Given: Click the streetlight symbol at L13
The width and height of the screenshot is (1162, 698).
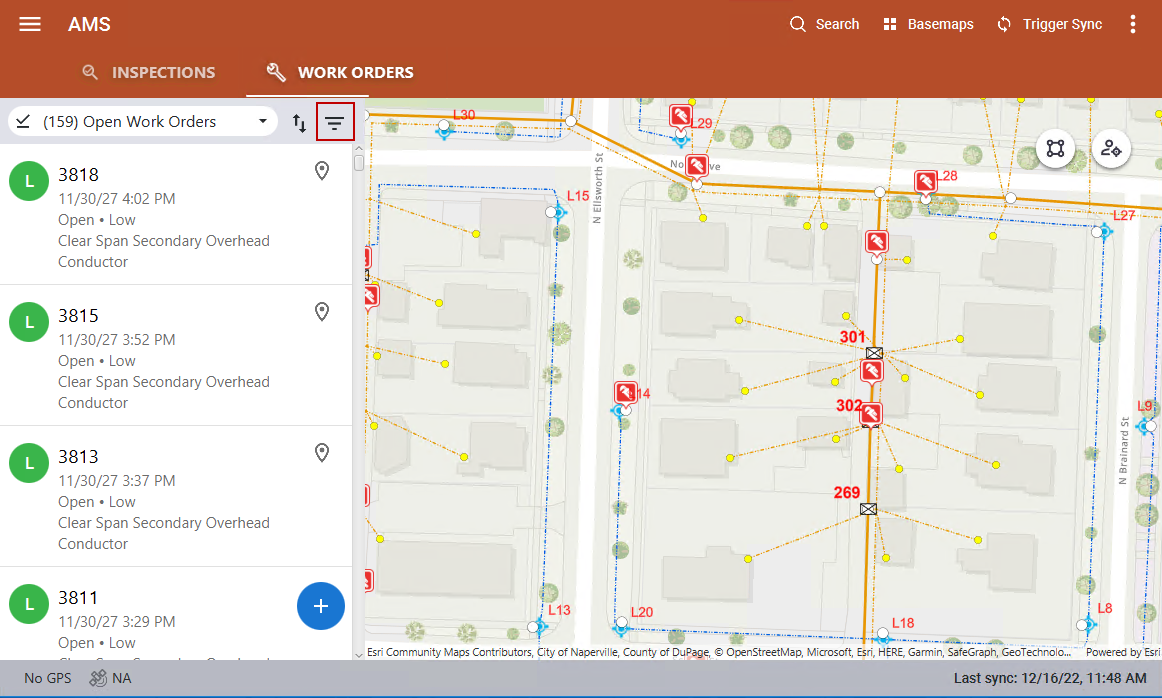Looking at the screenshot, I should (541, 627).
